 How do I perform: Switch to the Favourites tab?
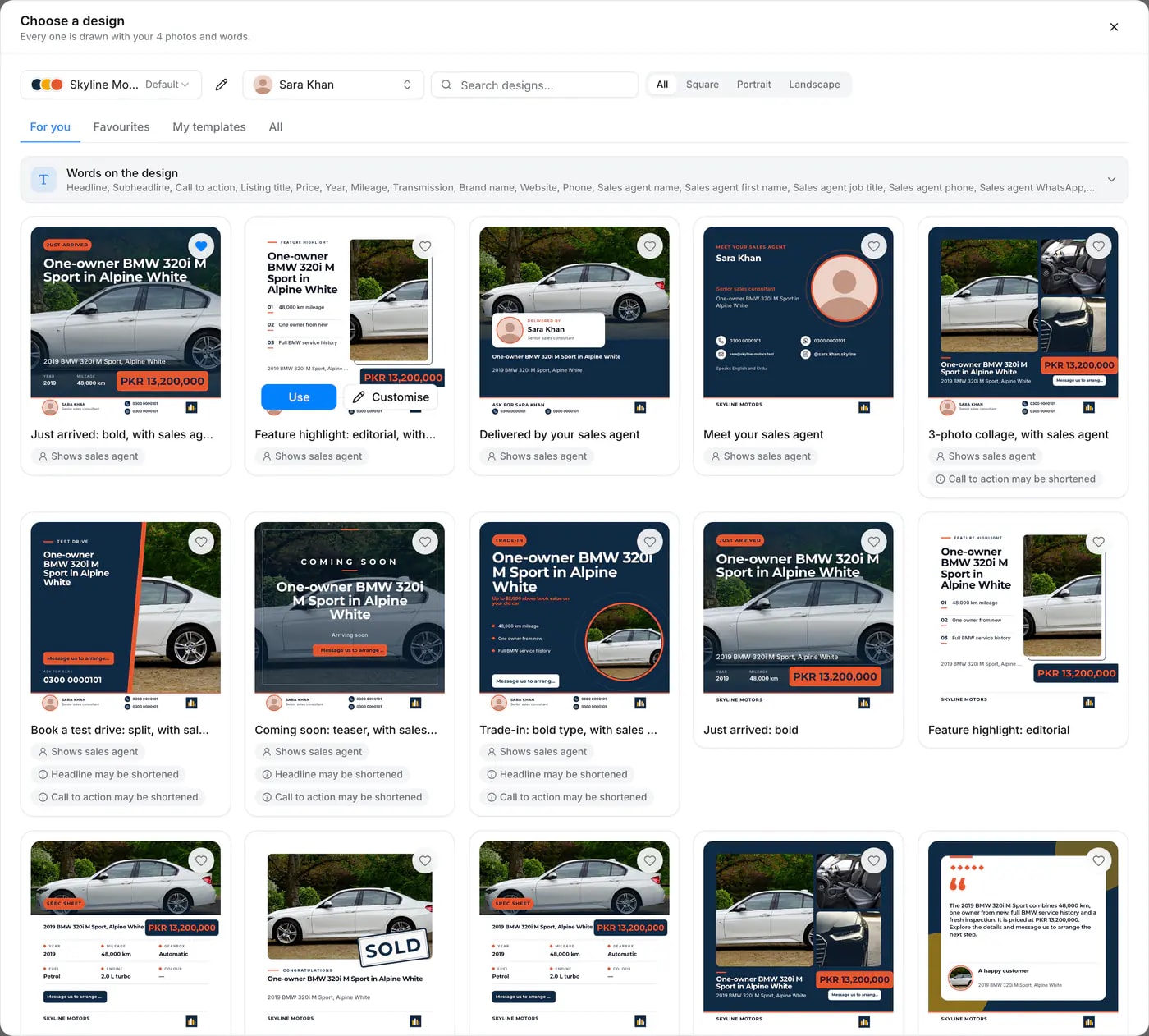[x=121, y=127]
